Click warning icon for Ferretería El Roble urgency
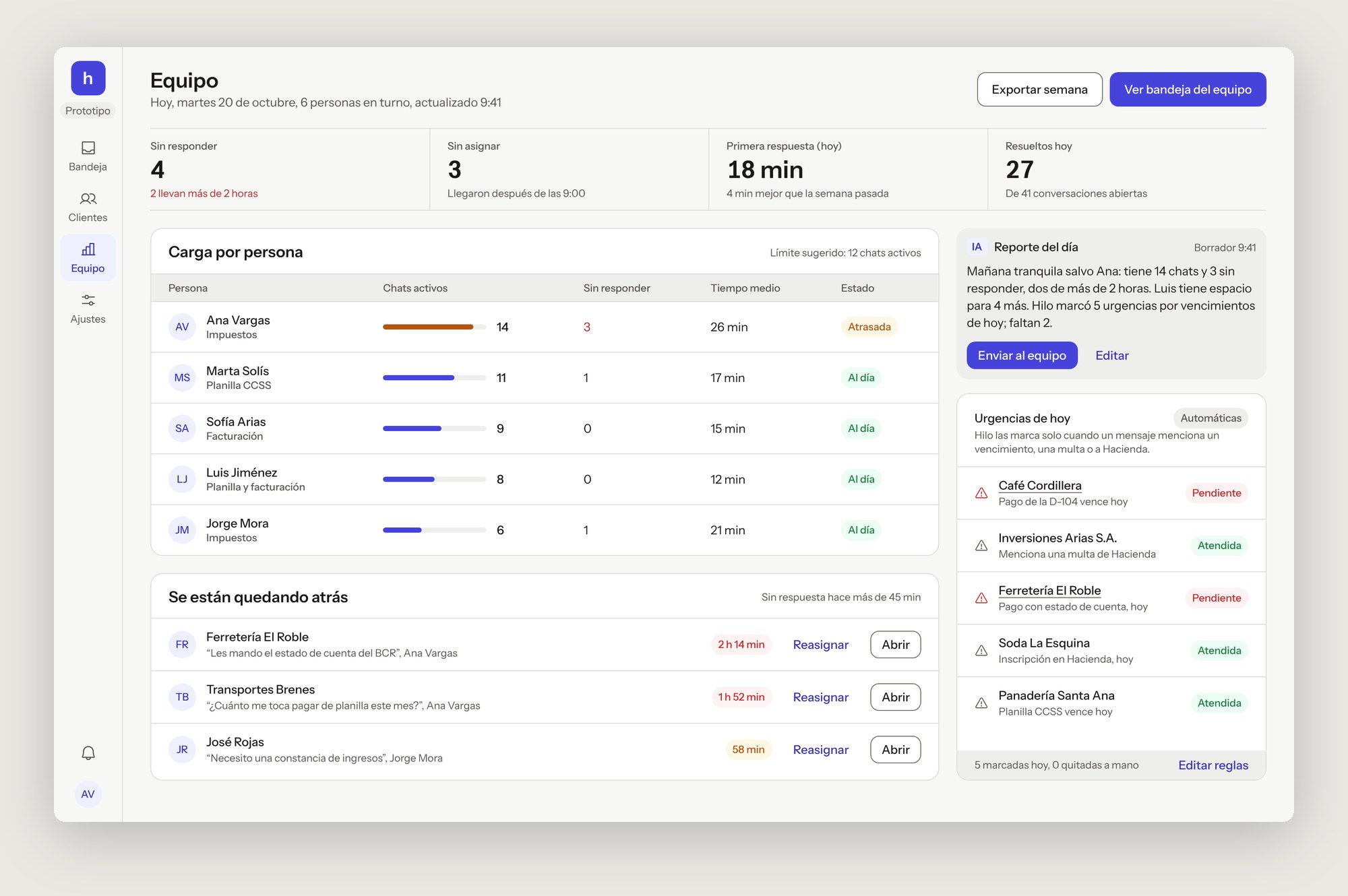 tap(981, 598)
